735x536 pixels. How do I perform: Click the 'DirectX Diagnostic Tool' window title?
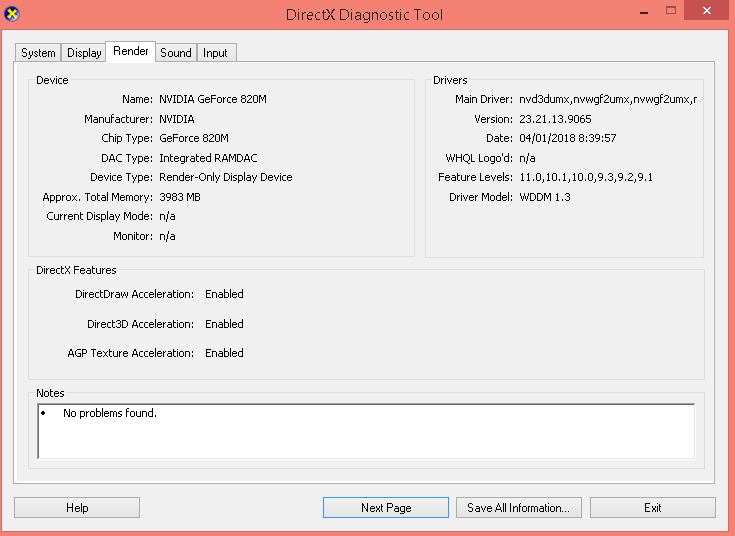[x=364, y=15]
